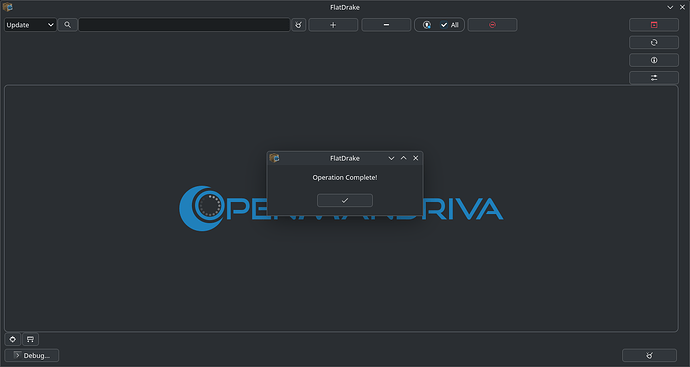Click the magnifier search button
Viewport: 690px width, 367px height.
pyautogui.click(x=67, y=25)
